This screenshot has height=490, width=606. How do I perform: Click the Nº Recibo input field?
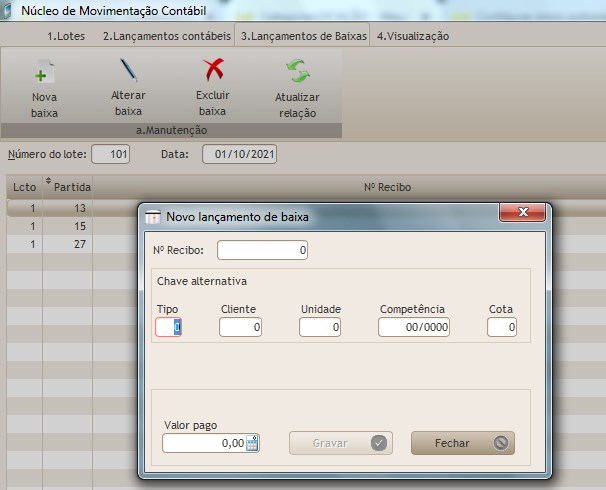pyautogui.click(x=263, y=251)
